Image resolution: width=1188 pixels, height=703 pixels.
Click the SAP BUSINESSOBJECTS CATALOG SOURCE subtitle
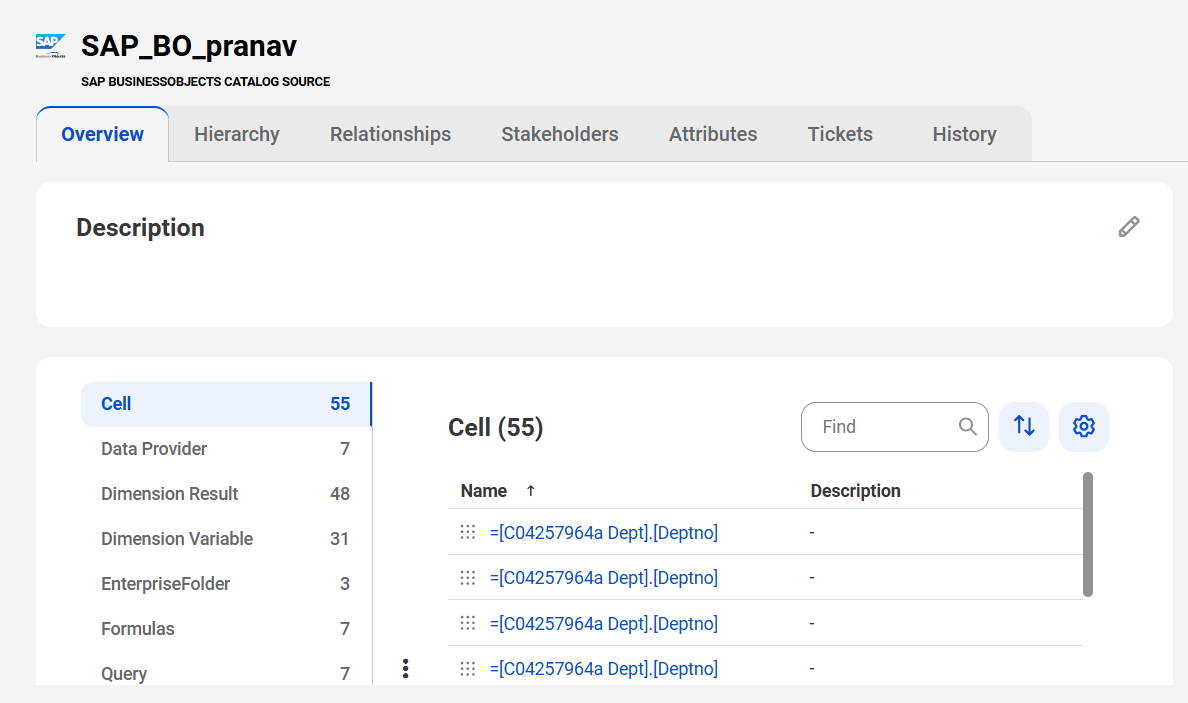click(205, 82)
